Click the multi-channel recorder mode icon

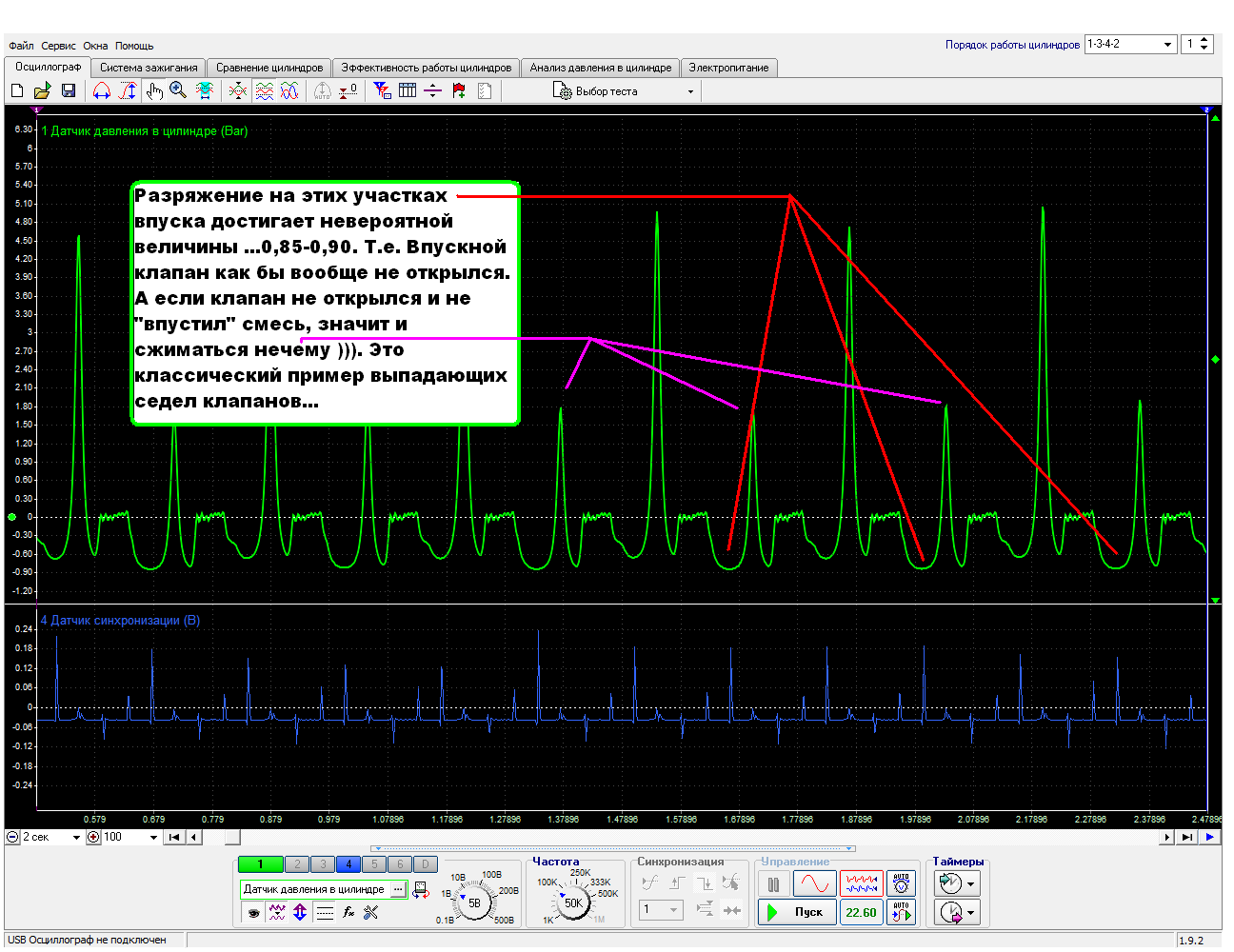tap(862, 884)
